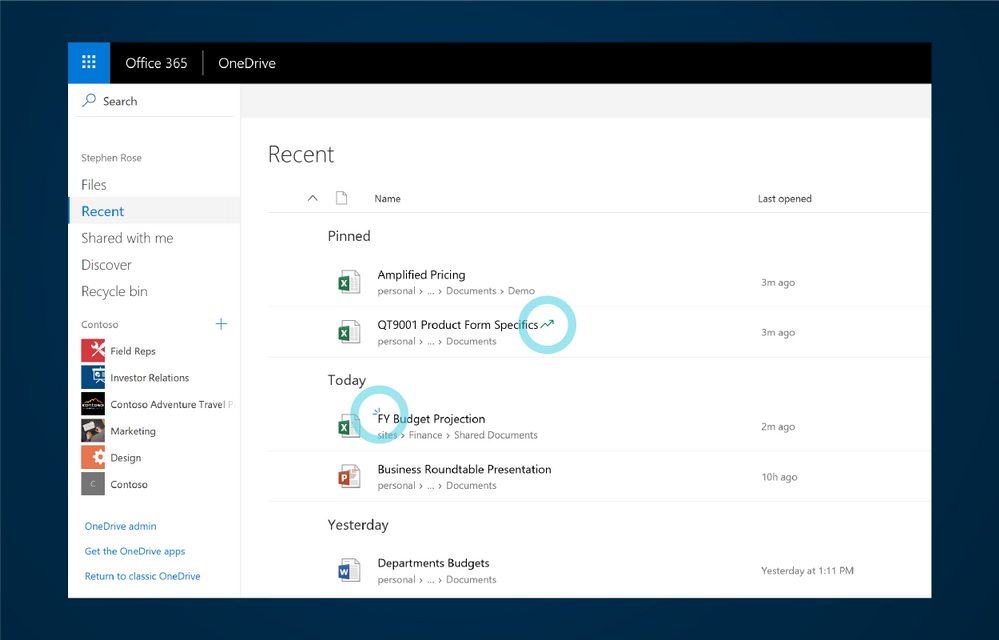Click the PowerPoint icon for Business Roundtable Presentation
This screenshot has width=999, height=640.
coord(348,477)
